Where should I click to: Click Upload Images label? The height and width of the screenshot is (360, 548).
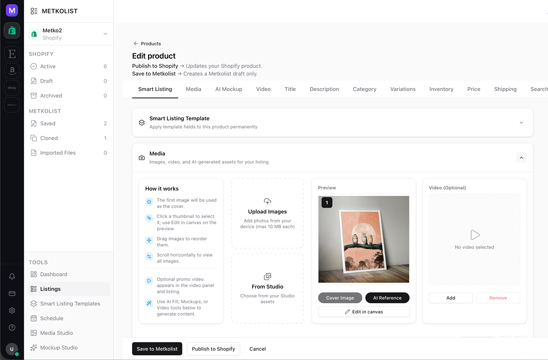coord(267,212)
